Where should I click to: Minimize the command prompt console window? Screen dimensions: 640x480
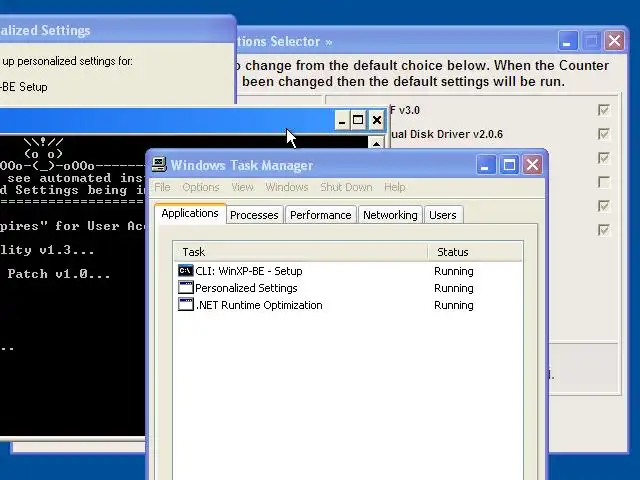pos(342,120)
